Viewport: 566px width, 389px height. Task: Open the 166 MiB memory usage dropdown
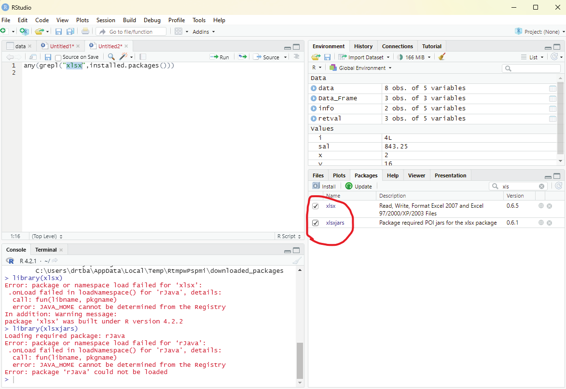(x=414, y=57)
